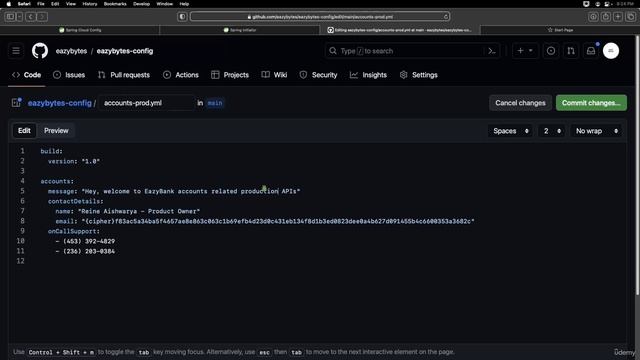640x360 pixels.
Task: Open the pull requests icon in header
Action: pos(571,51)
